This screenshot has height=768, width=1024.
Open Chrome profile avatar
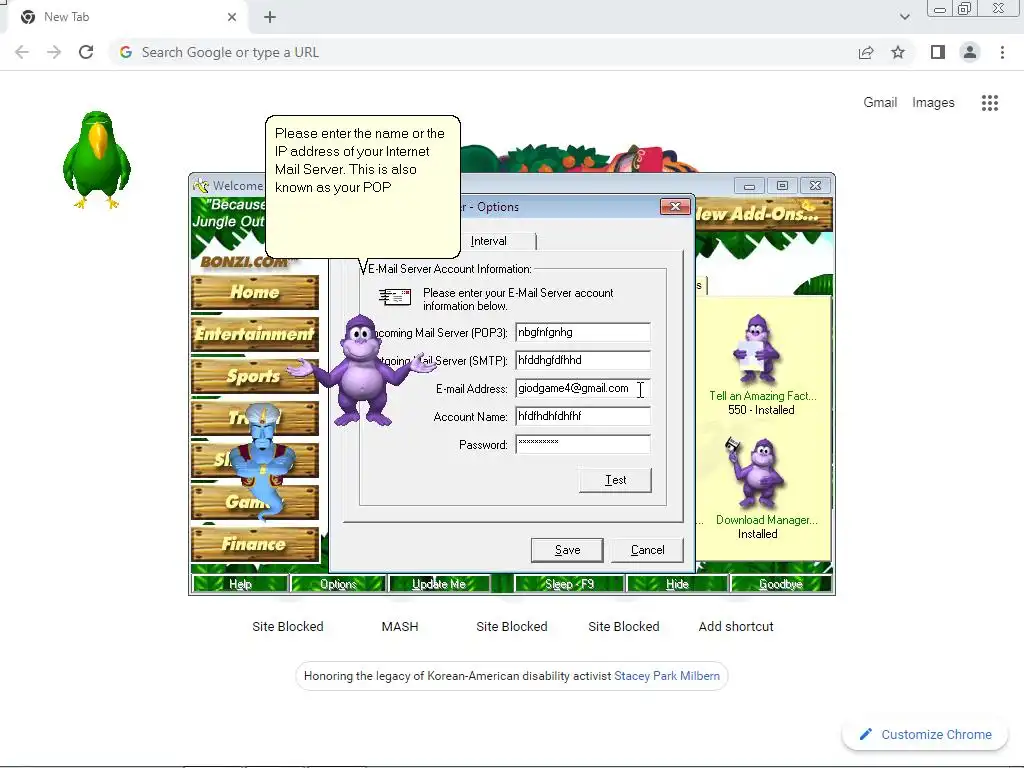(970, 52)
